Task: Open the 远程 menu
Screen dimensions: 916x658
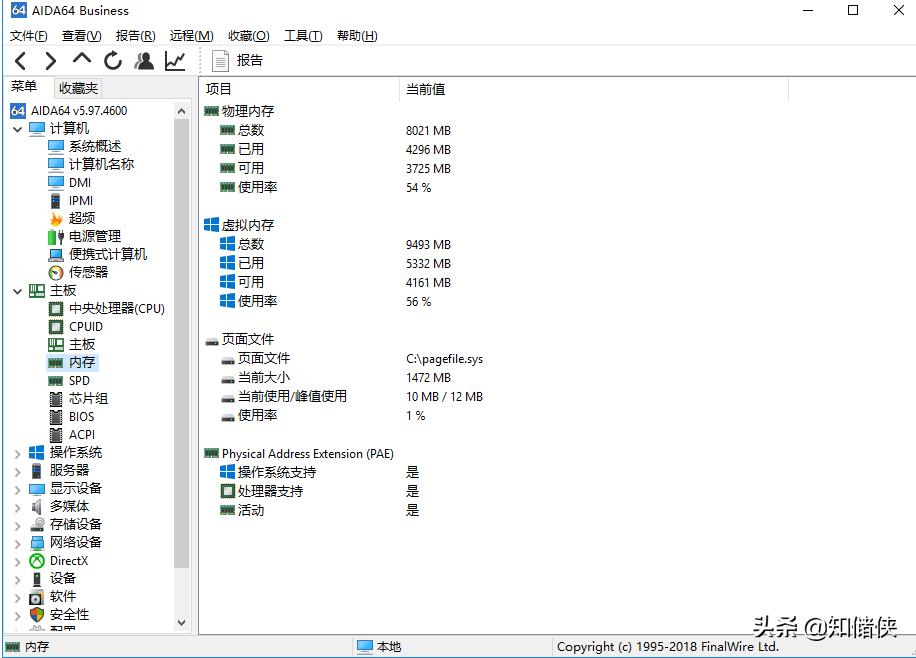Action: (189, 35)
